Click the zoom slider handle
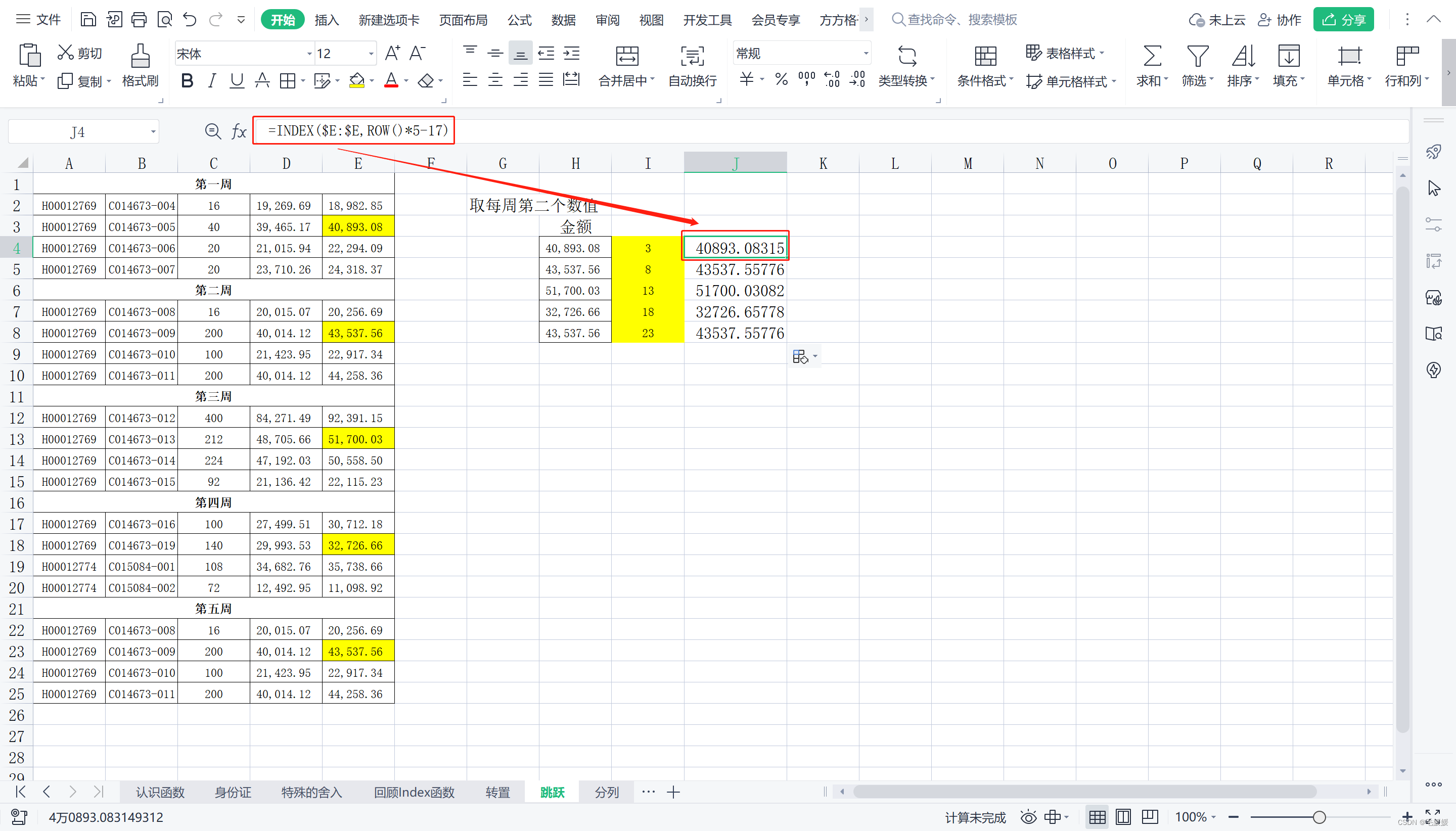The height and width of the screenshot is (831, 1456). pyautogui.click(x=1319, y=817)
